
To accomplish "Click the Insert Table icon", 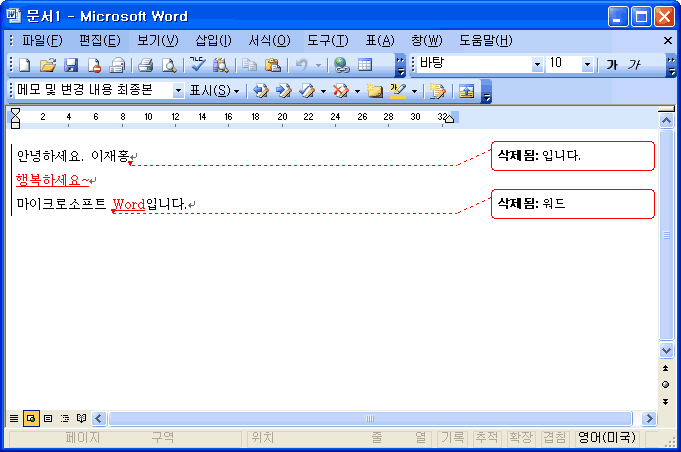I will [366, 65].
